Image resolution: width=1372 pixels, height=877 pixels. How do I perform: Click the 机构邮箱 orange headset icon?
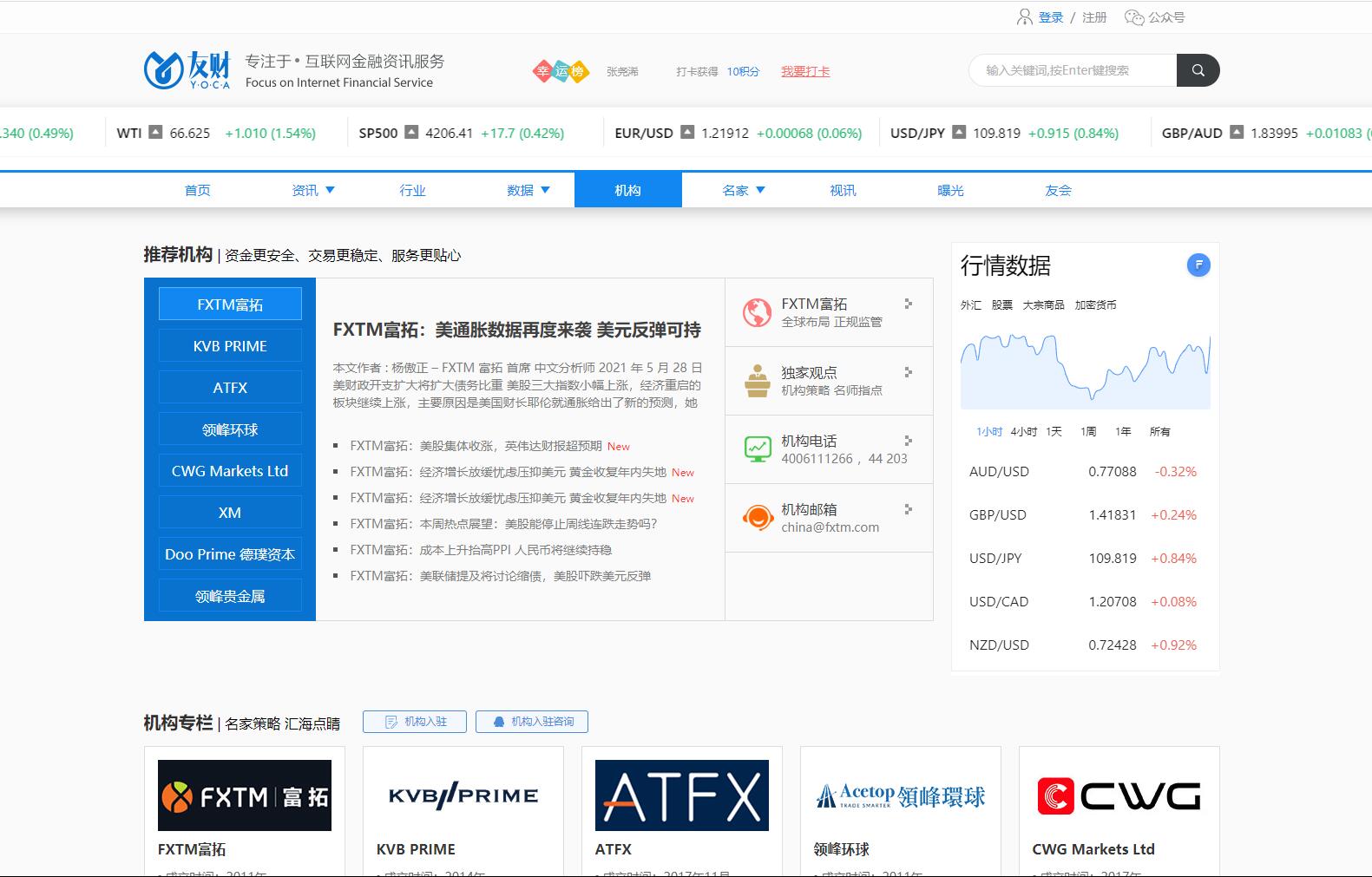point(757,518)
